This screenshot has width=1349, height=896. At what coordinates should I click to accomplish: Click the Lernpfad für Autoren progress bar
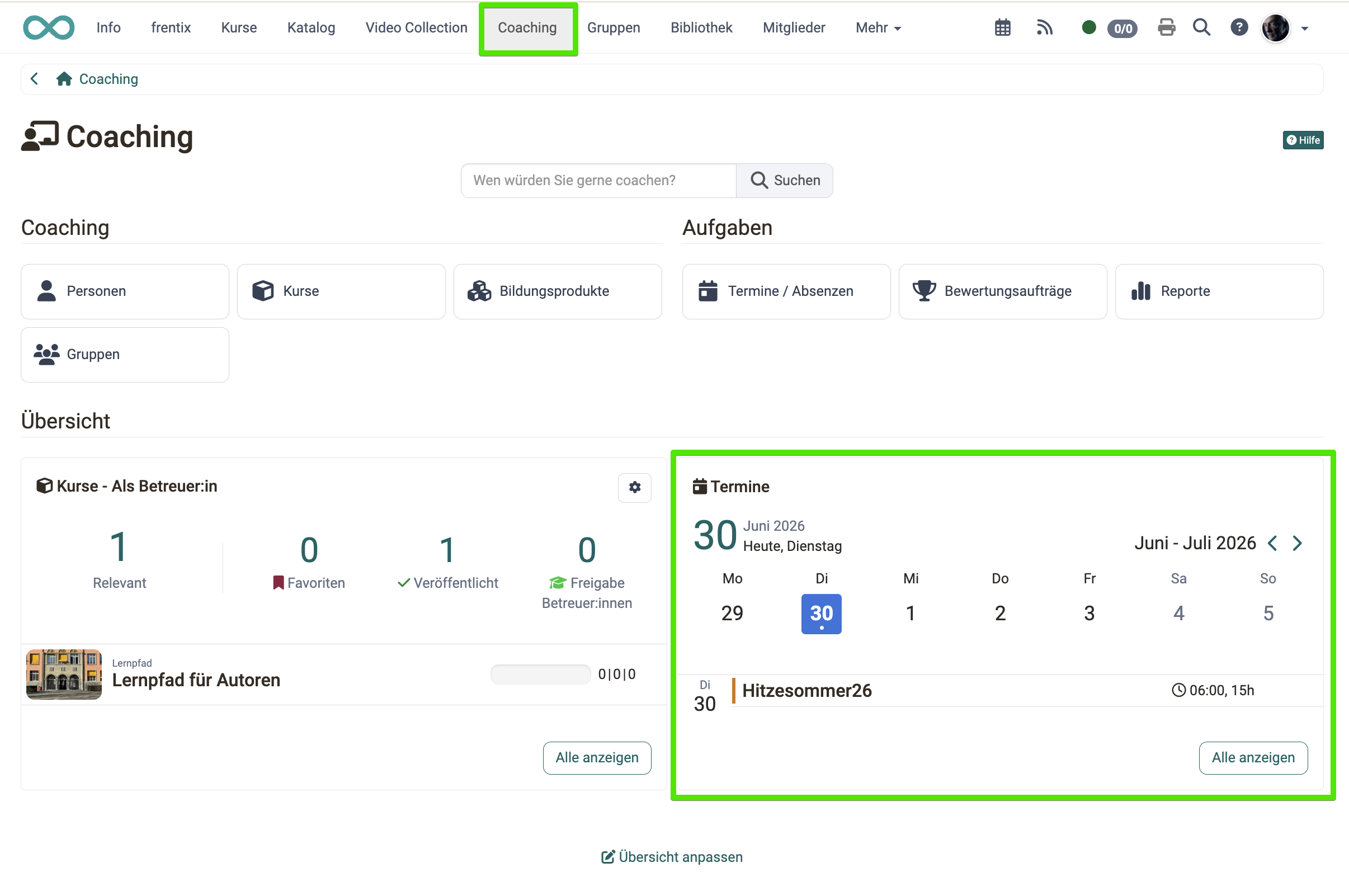click(x=540, y=675)
